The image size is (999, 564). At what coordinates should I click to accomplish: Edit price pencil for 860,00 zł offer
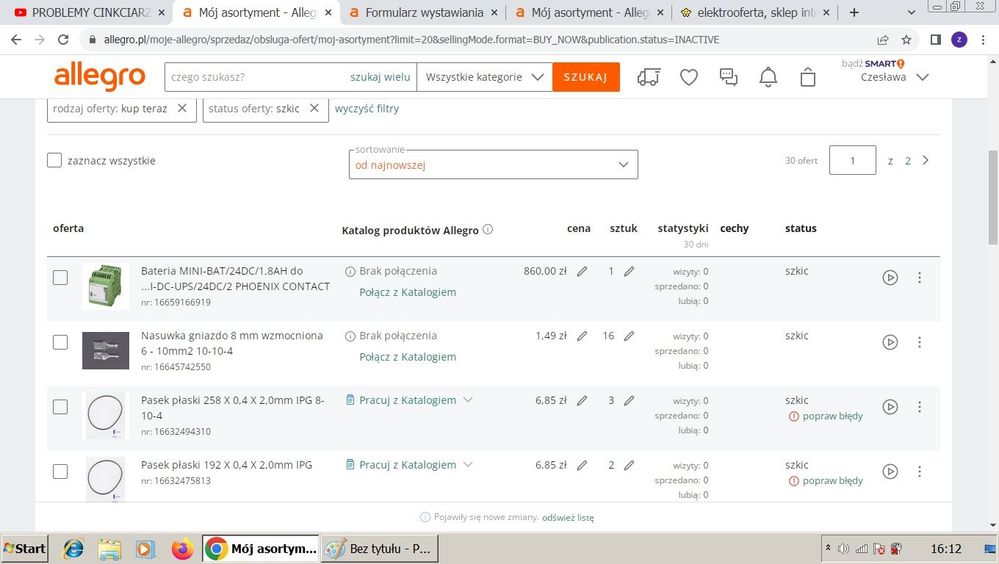pos(582,271)
